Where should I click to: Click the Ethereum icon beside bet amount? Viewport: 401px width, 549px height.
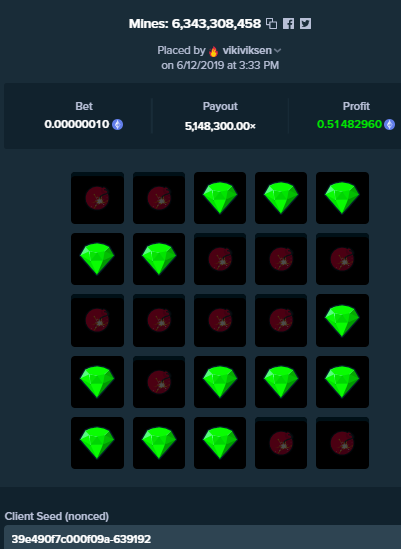coord(117,124)
